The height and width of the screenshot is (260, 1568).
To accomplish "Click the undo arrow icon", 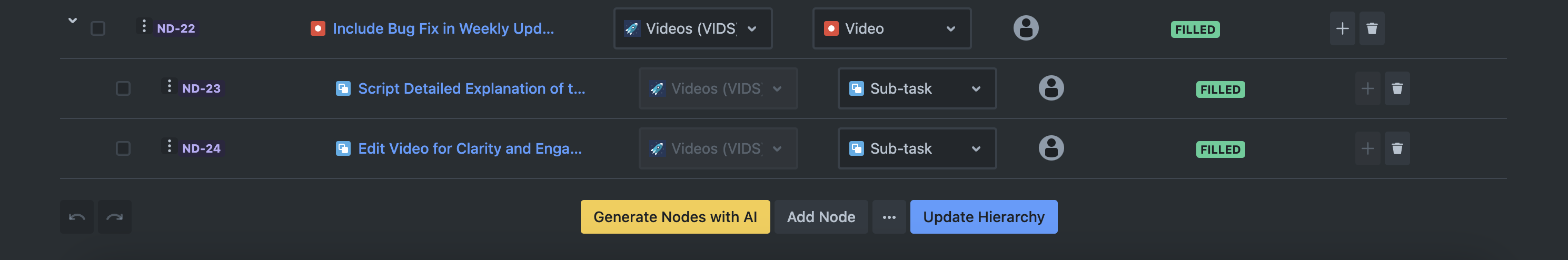I will 77,217.
